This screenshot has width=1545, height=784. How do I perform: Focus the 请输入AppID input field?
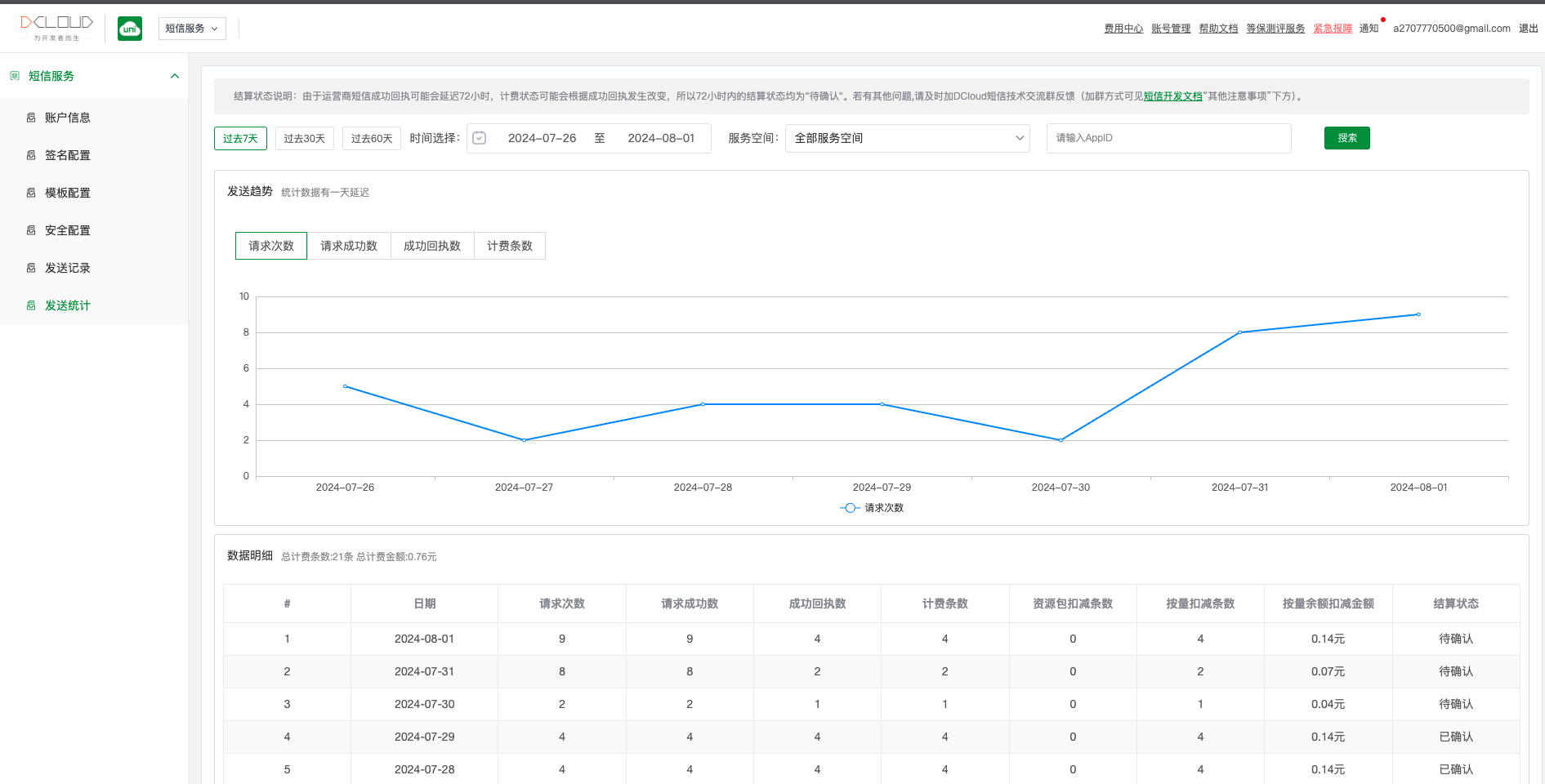coord(1168,138)
